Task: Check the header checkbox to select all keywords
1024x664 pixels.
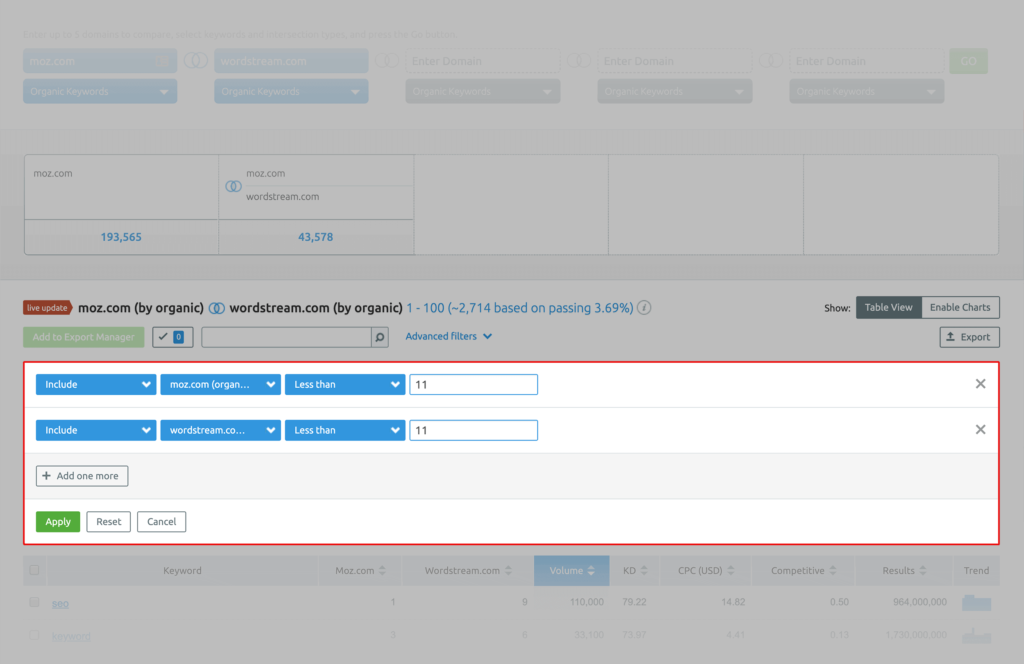Action: [33, 570]
